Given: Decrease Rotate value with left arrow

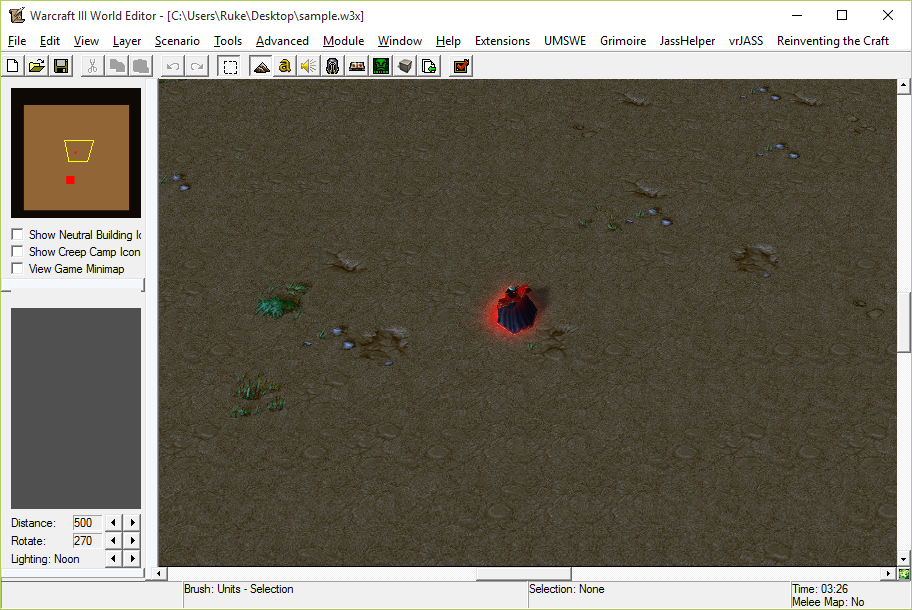Looking at the screenshot, I should 113,540.
